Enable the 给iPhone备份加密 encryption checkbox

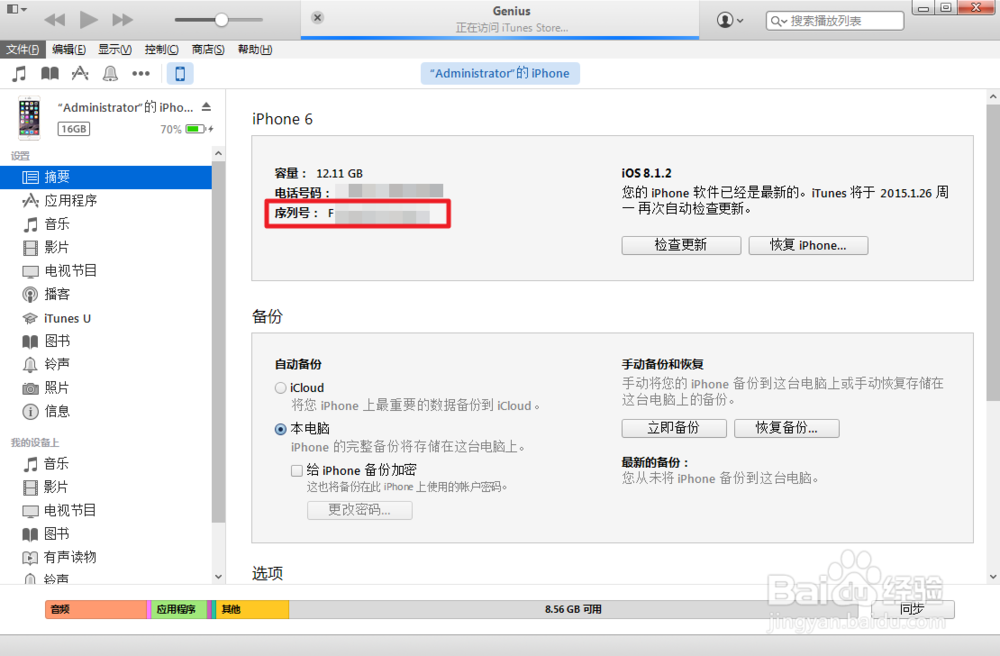pos(296,470)
